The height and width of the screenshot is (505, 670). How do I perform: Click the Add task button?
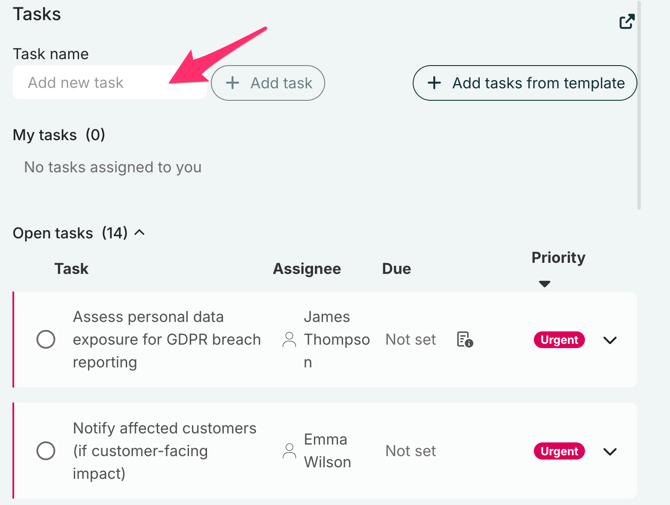pyautogui.click(x=268, y=83)
